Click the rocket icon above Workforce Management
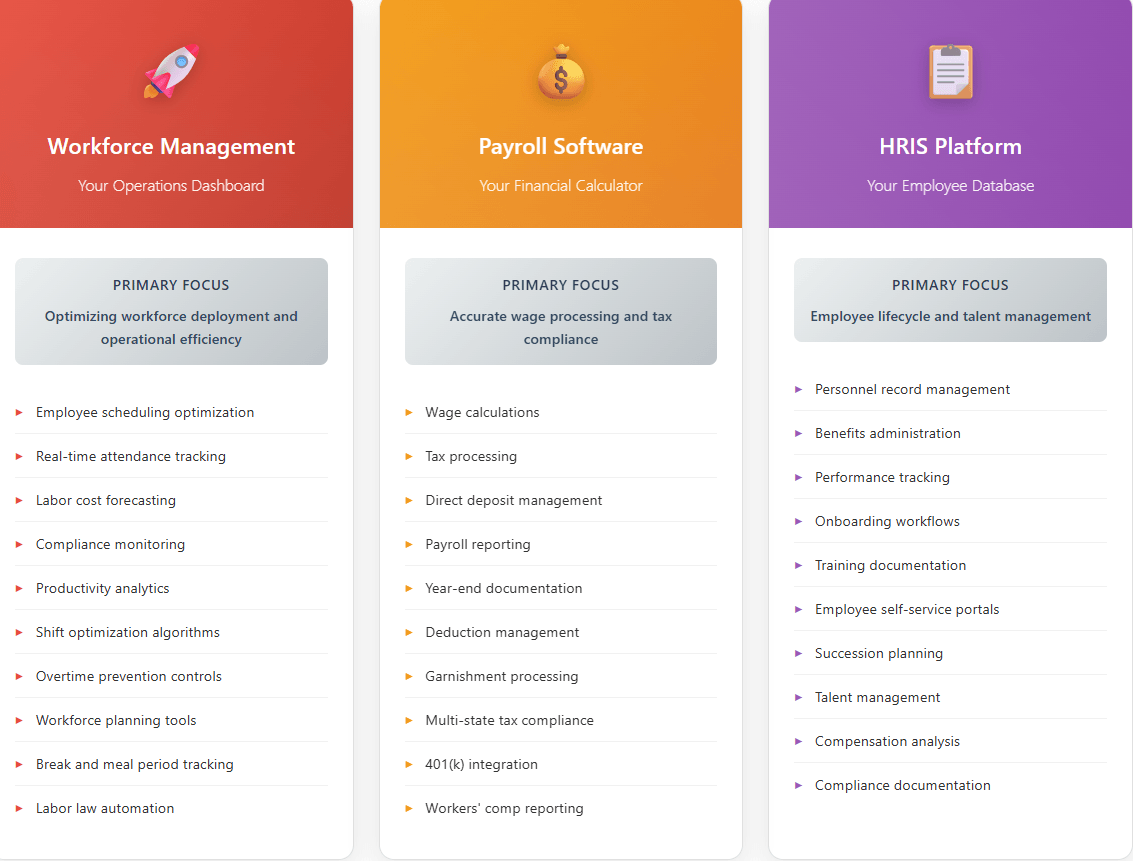 [171, 72]
